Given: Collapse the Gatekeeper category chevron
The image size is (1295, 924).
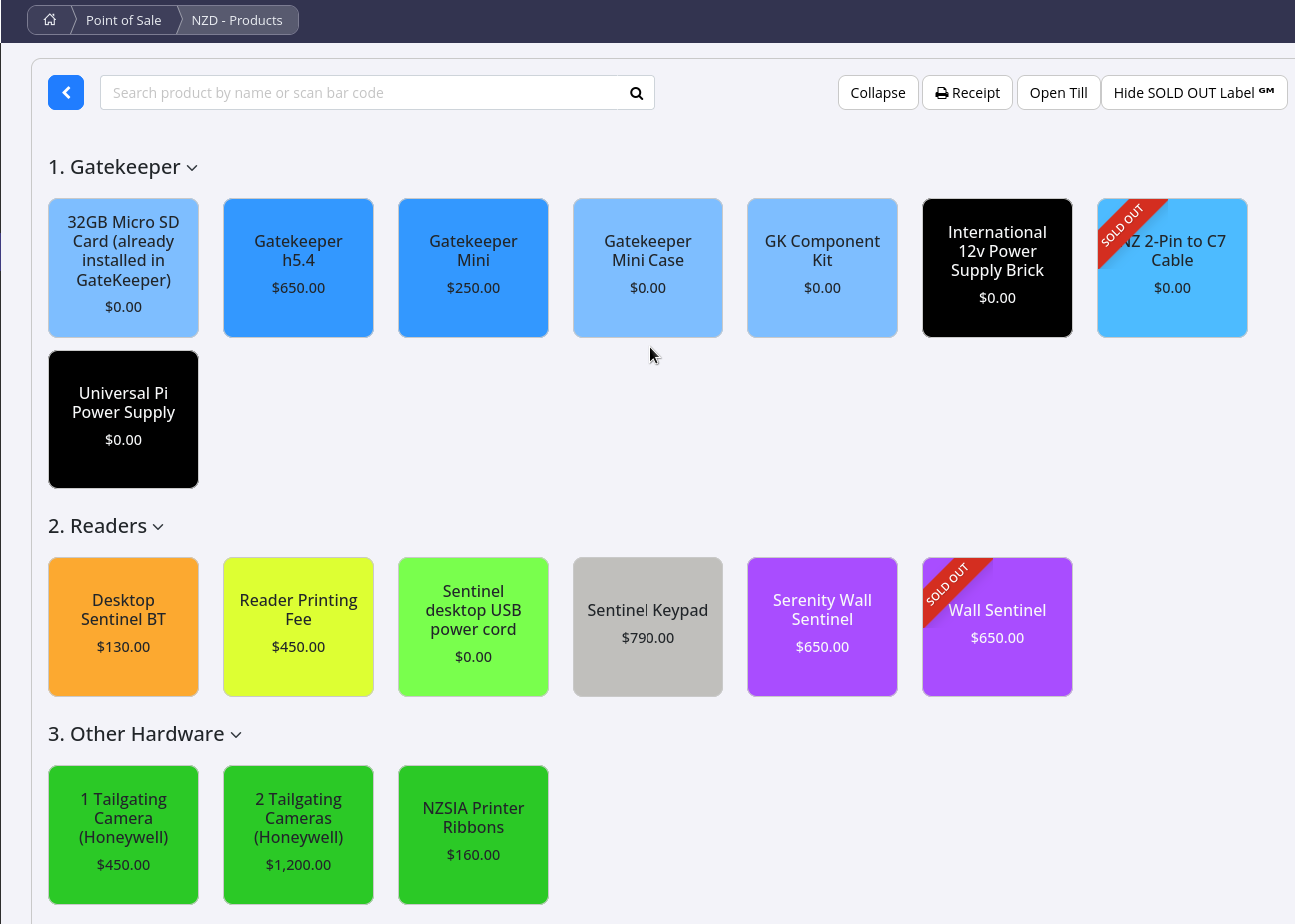Looking at the screenshot, I should pos(192,168).
